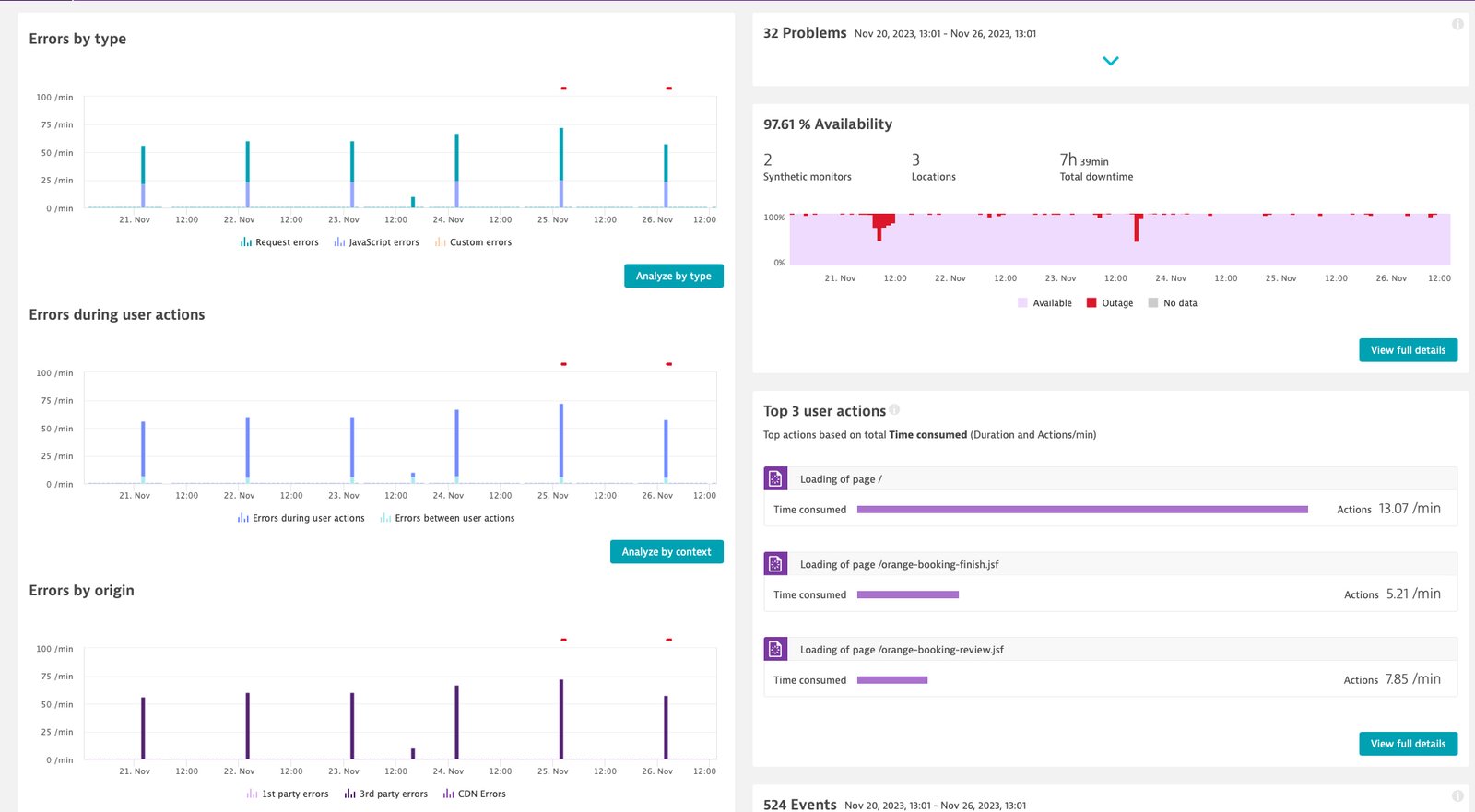Click the orange-booking-finish.jsf page icon
The height and width of the screenshot is (812, 1475).
click(775, 563)
